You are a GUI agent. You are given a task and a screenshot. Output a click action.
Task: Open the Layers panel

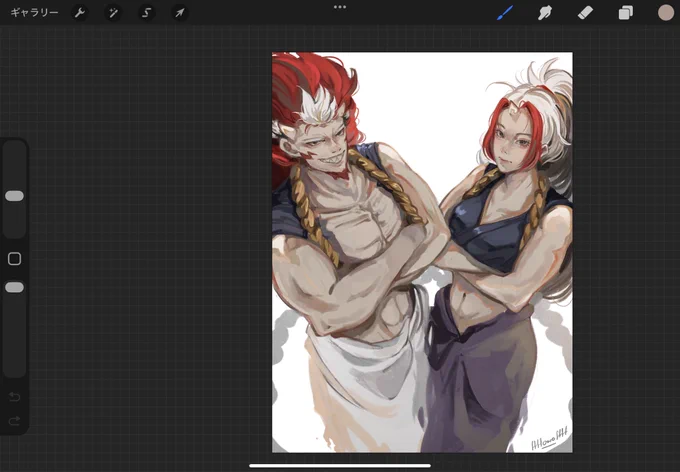pyautogui.click(x=625, y=13)
